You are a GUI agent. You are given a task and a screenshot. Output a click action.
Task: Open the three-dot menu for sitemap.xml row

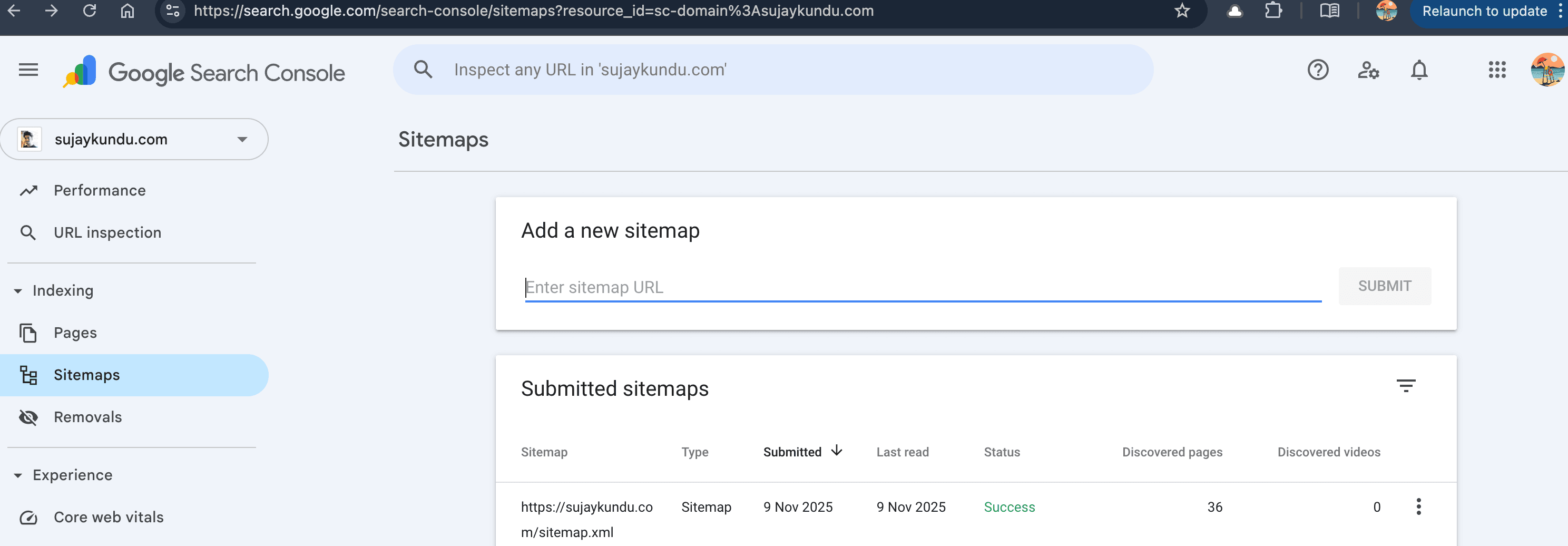[1419, 506]
